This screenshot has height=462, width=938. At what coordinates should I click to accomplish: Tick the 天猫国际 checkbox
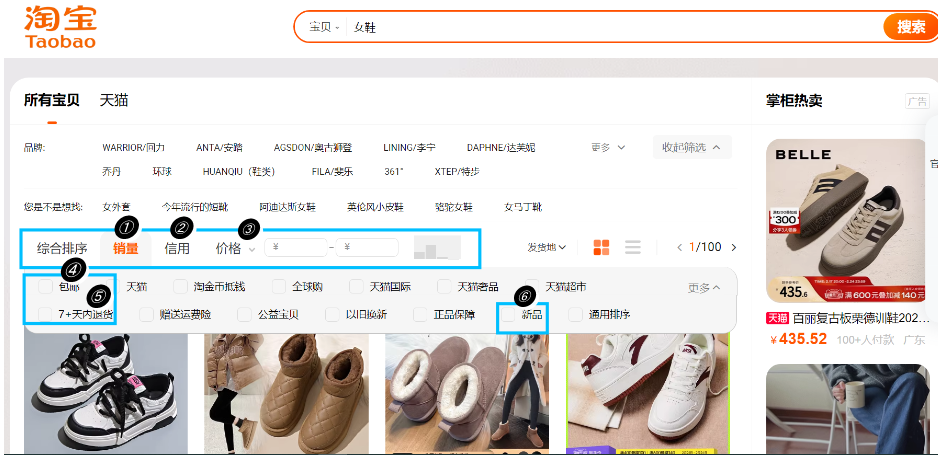point(357,287)
